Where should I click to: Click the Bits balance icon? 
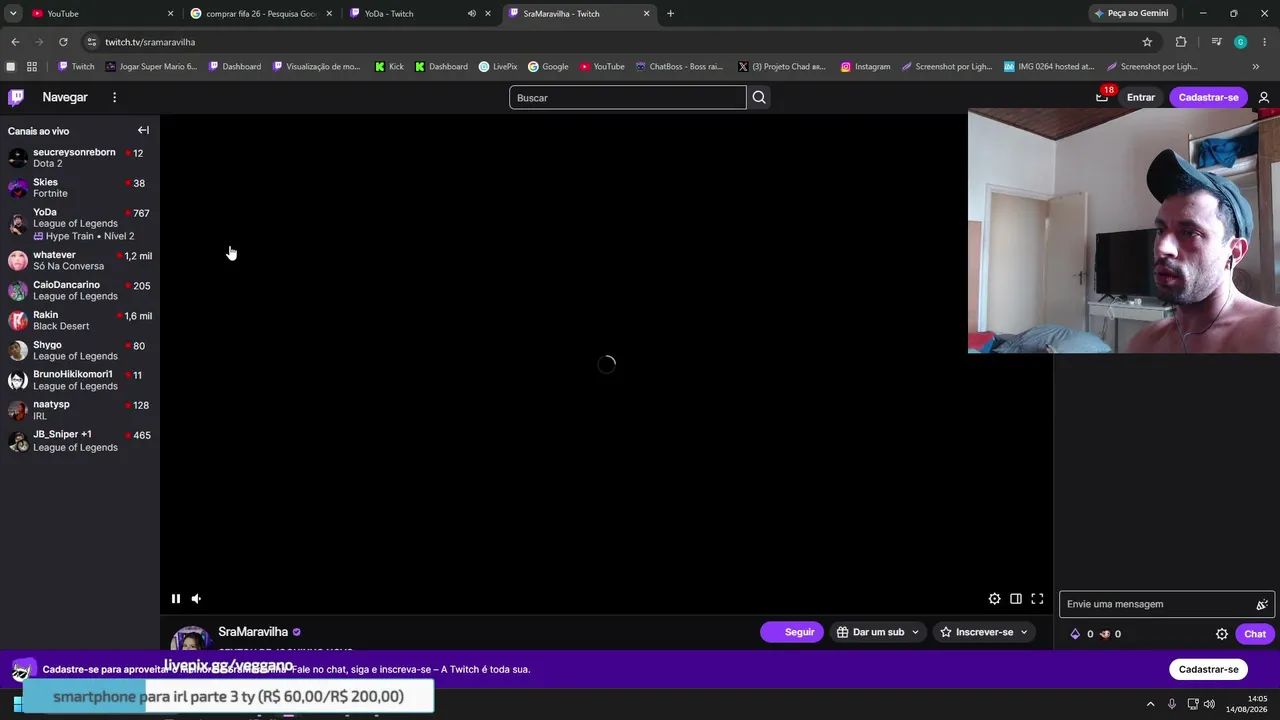1076,634
